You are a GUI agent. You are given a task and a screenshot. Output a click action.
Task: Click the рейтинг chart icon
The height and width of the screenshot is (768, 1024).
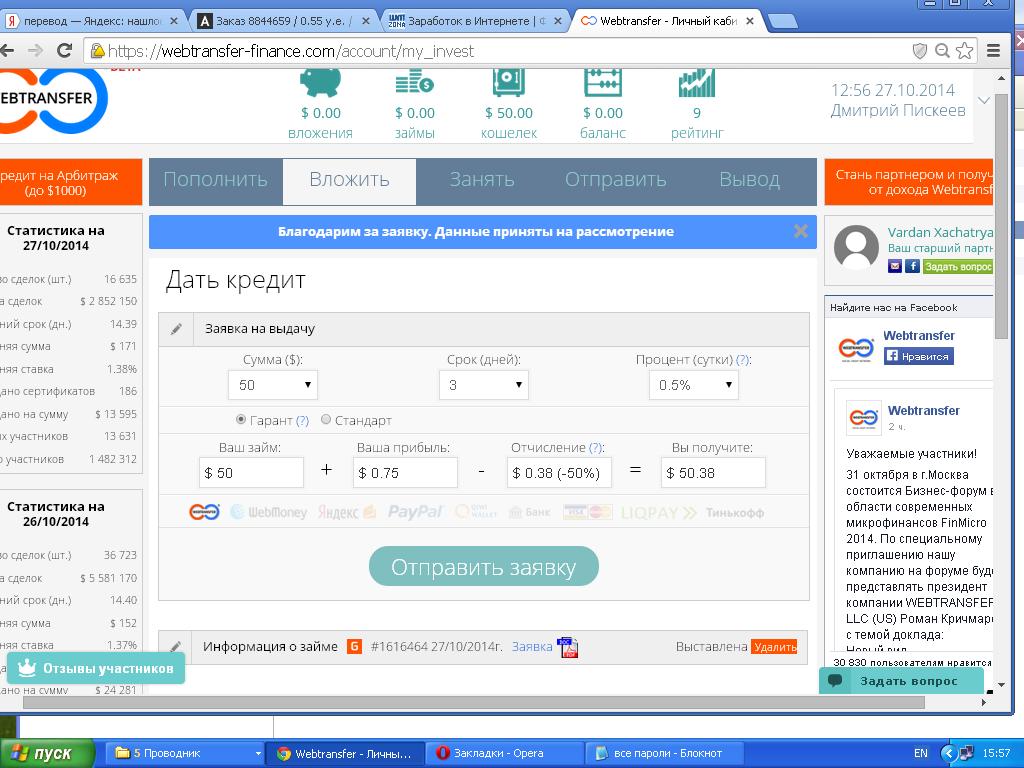pyautogui.click(x=696, y=83)
